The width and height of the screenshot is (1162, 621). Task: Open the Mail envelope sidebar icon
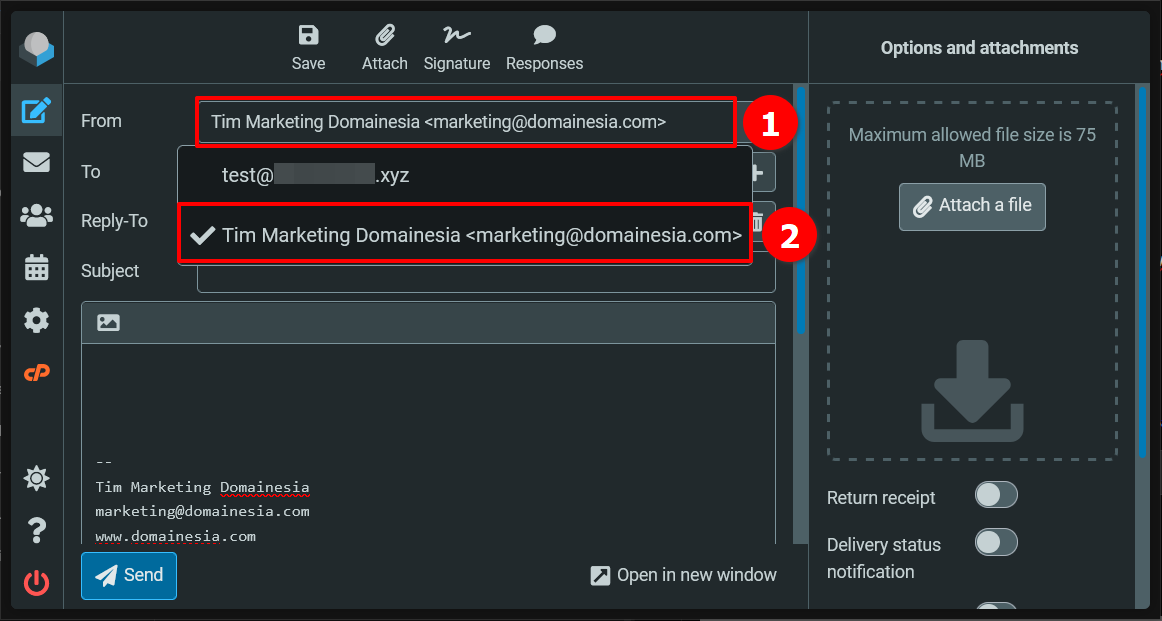(x=36, y=162)
